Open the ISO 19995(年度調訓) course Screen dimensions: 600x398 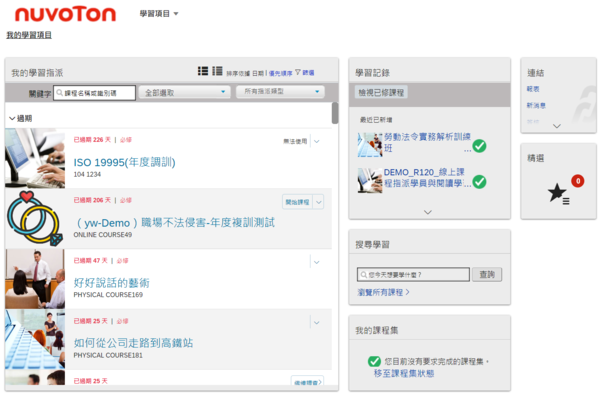[124, 162]
